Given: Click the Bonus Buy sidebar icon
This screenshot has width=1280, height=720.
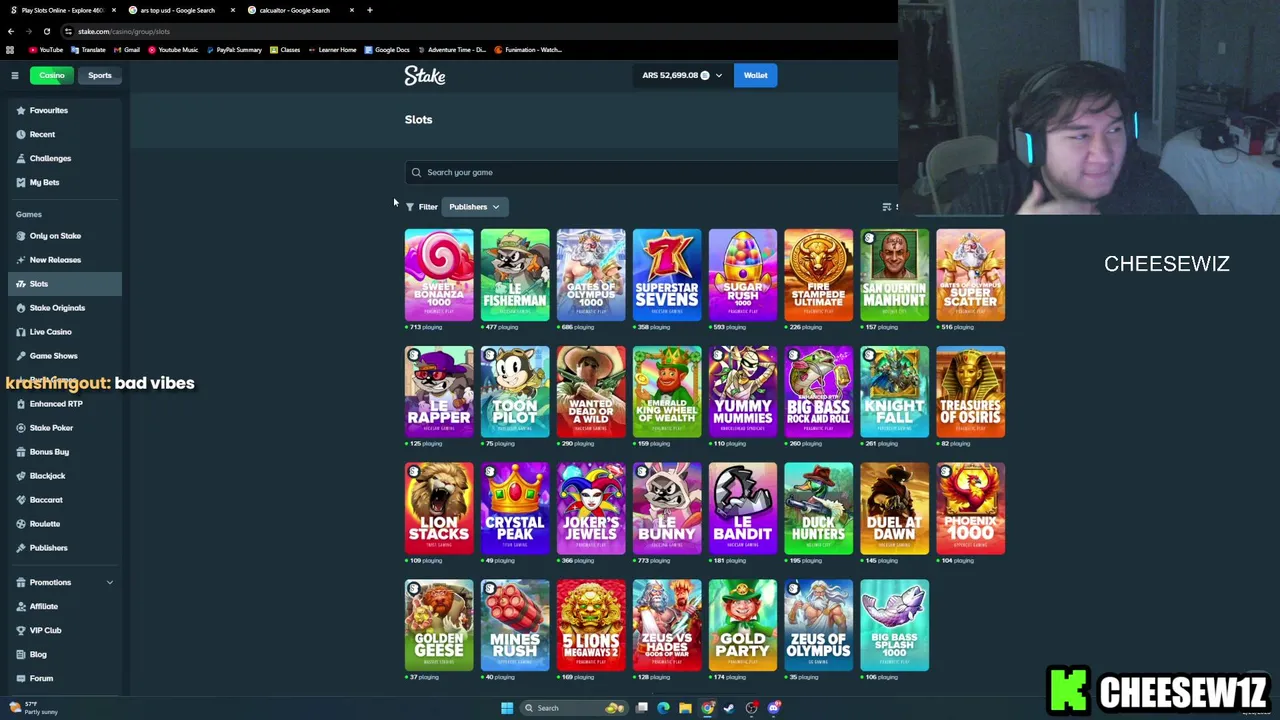Looking at the screenshot, I should click(x=21, y=452).
